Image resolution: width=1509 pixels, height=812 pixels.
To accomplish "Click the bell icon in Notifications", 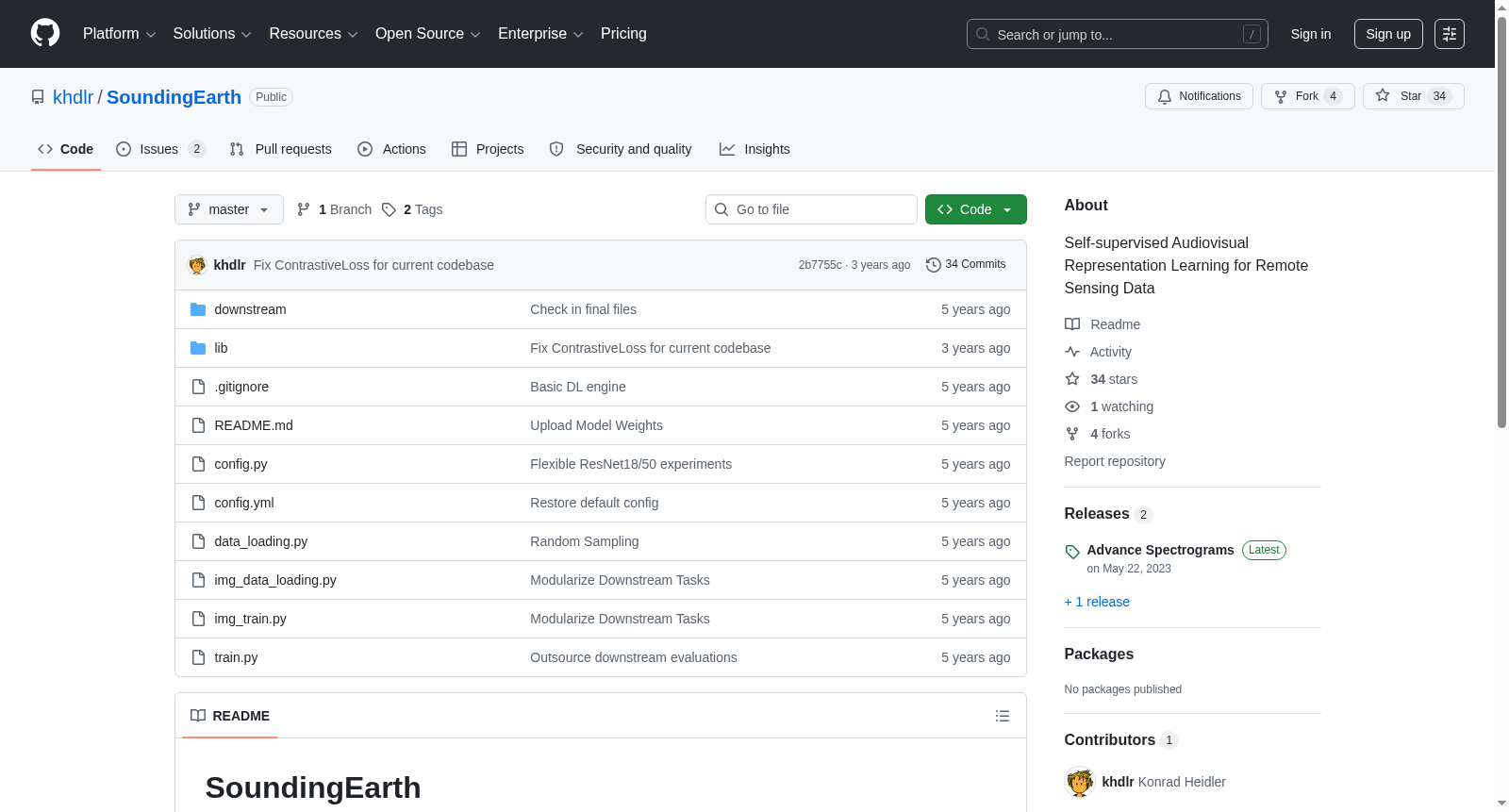I will click(x=1165, y=96).
